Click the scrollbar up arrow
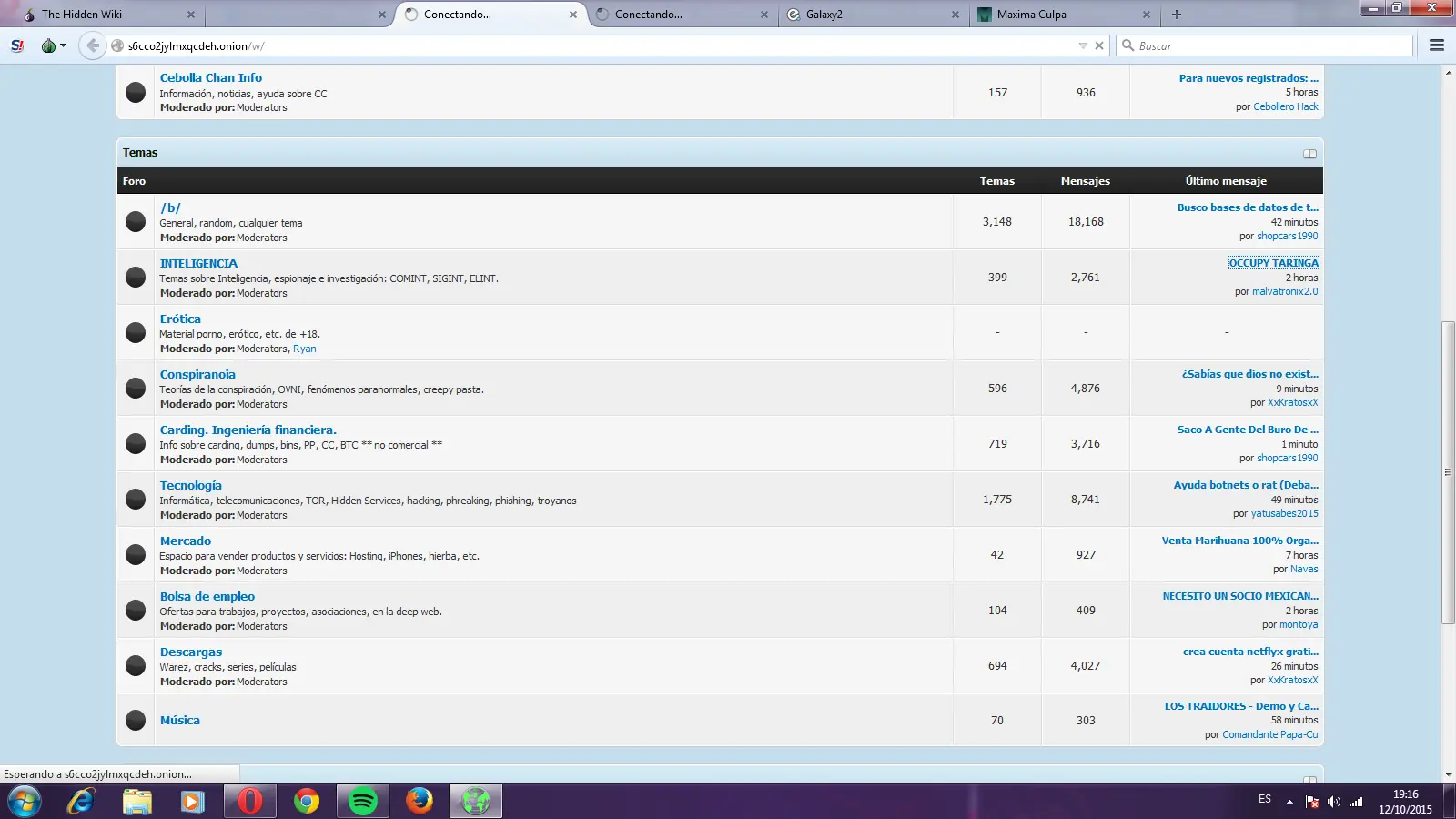The image size is (1456, 819). (1449, 72)
